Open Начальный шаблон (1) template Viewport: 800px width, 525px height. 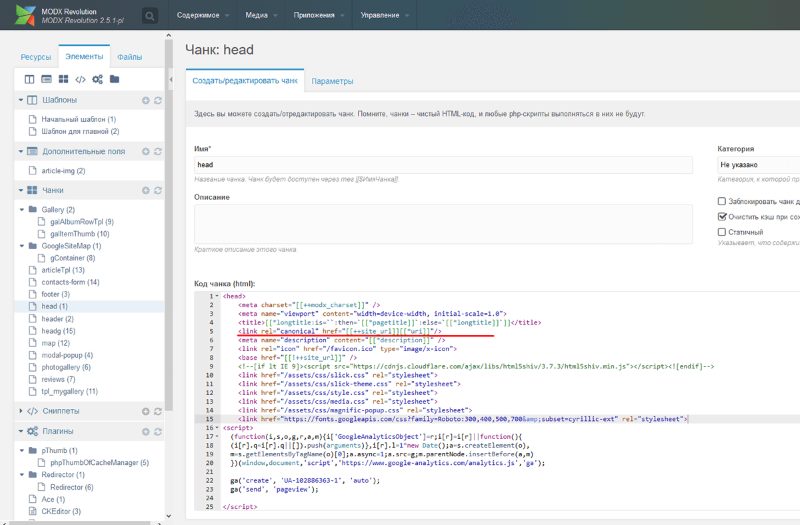pyautogui.click(x=79, y=119)
